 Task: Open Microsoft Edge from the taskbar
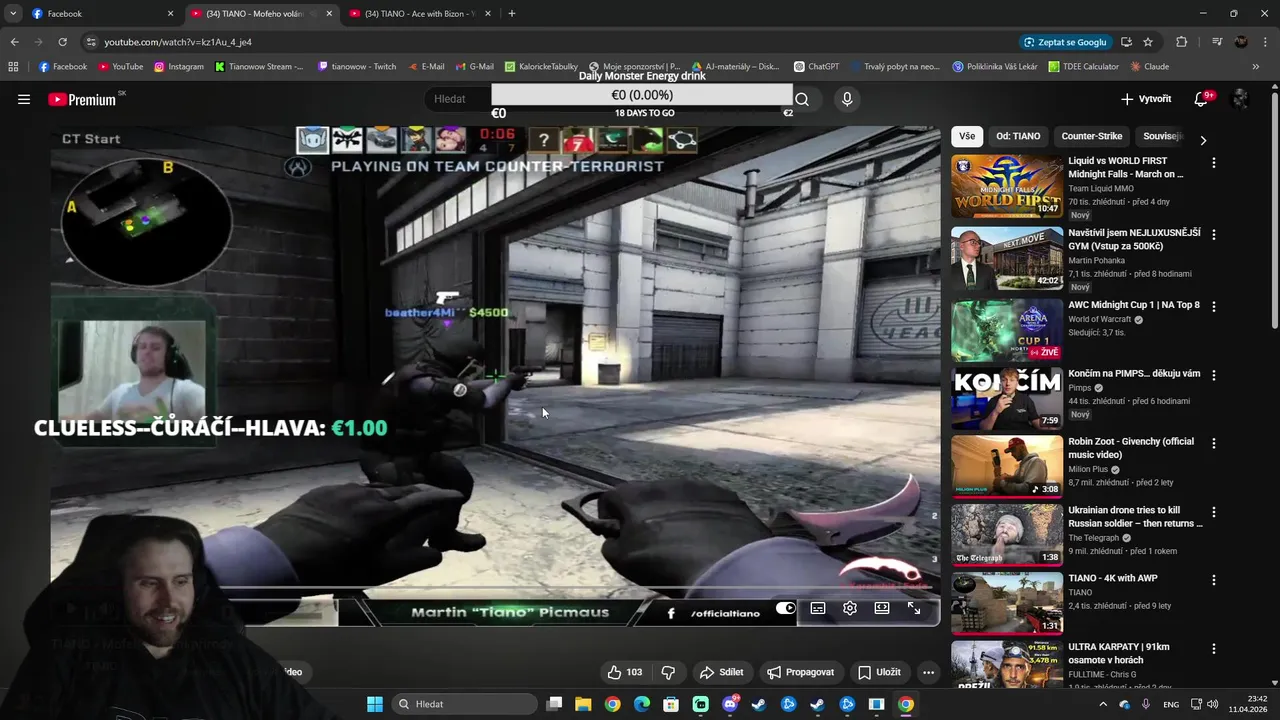pos(642,704)
